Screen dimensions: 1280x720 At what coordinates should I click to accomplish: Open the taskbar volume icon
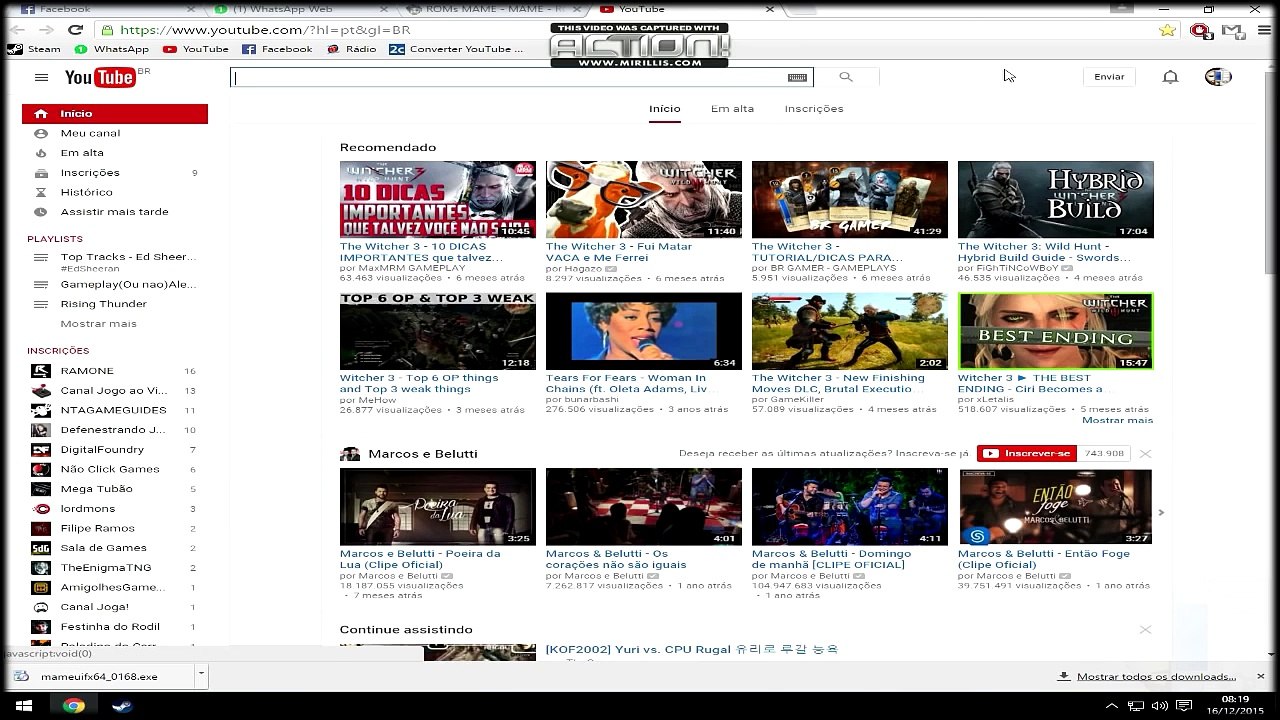(x=1160, y=706)
